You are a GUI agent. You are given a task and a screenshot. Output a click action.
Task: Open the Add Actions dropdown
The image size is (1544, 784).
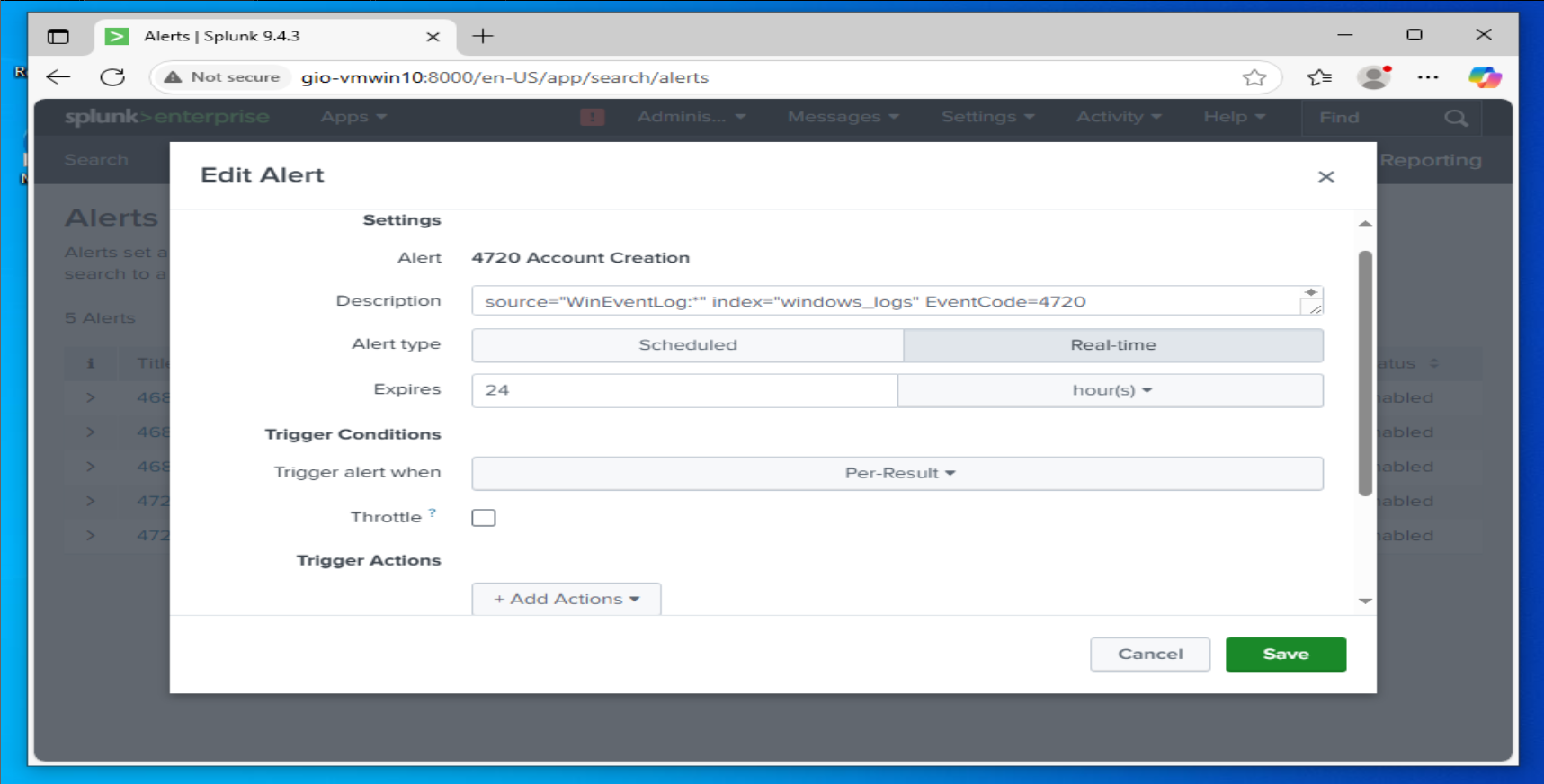point(567,599)
